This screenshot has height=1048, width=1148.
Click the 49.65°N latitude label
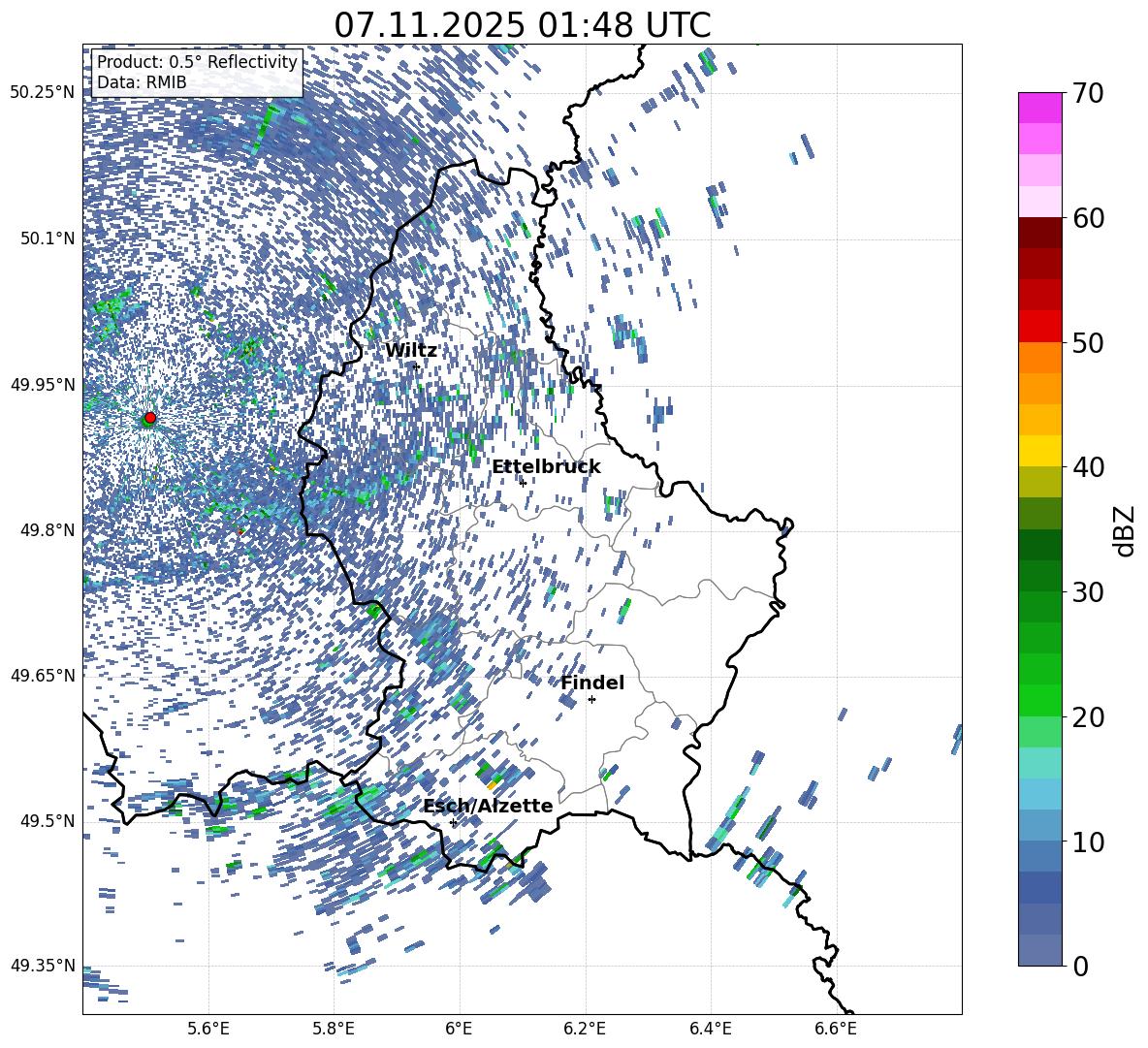pos(43,676)
